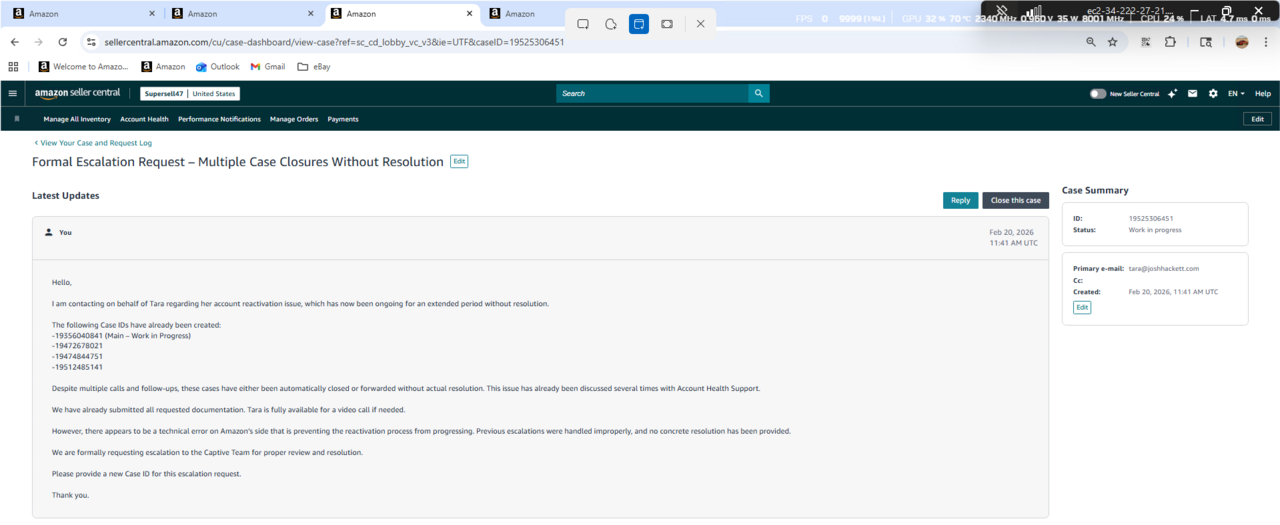Select the rectangle capture mode icon

(583, 23)
